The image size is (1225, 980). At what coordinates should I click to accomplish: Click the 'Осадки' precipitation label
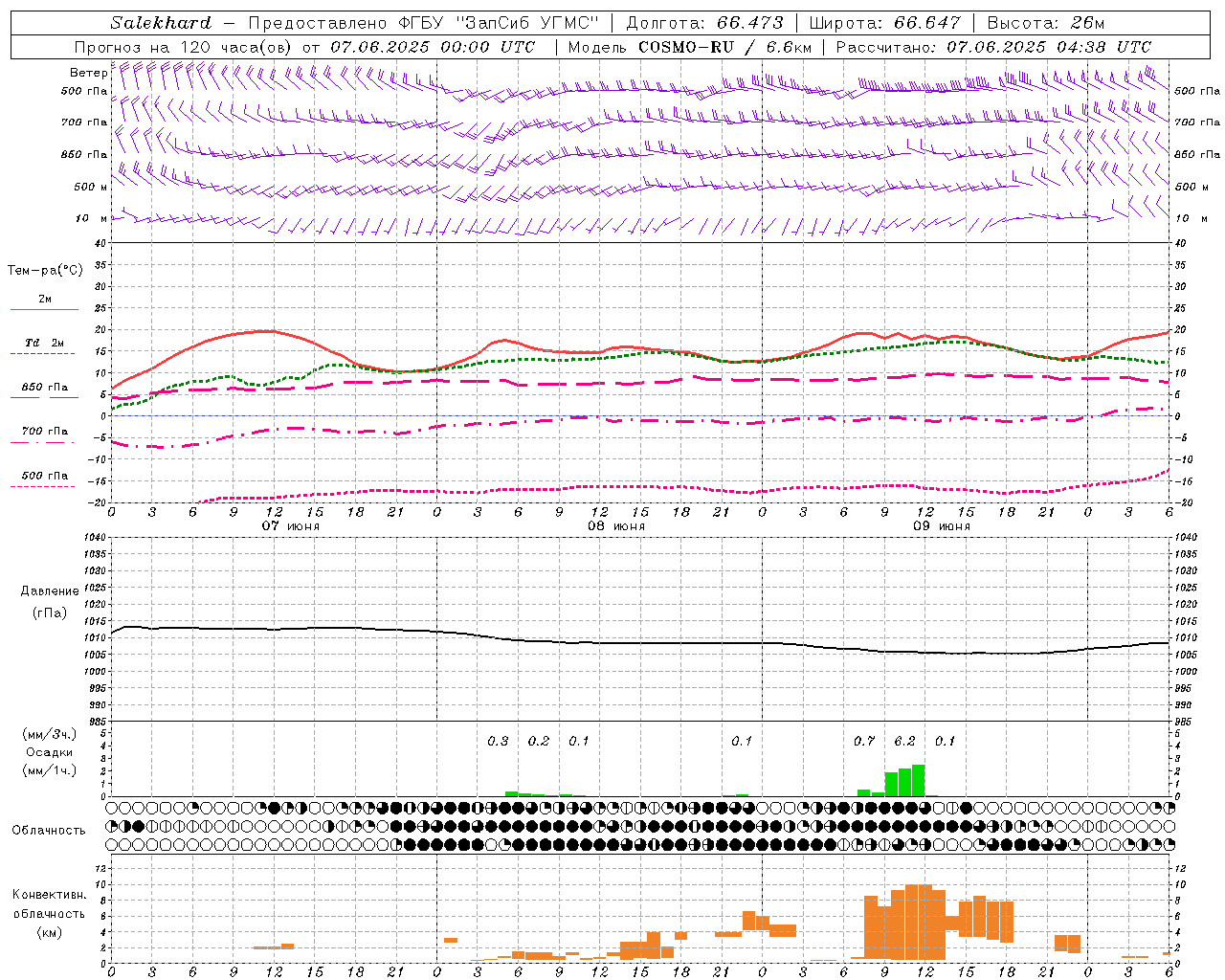point(50,752)
